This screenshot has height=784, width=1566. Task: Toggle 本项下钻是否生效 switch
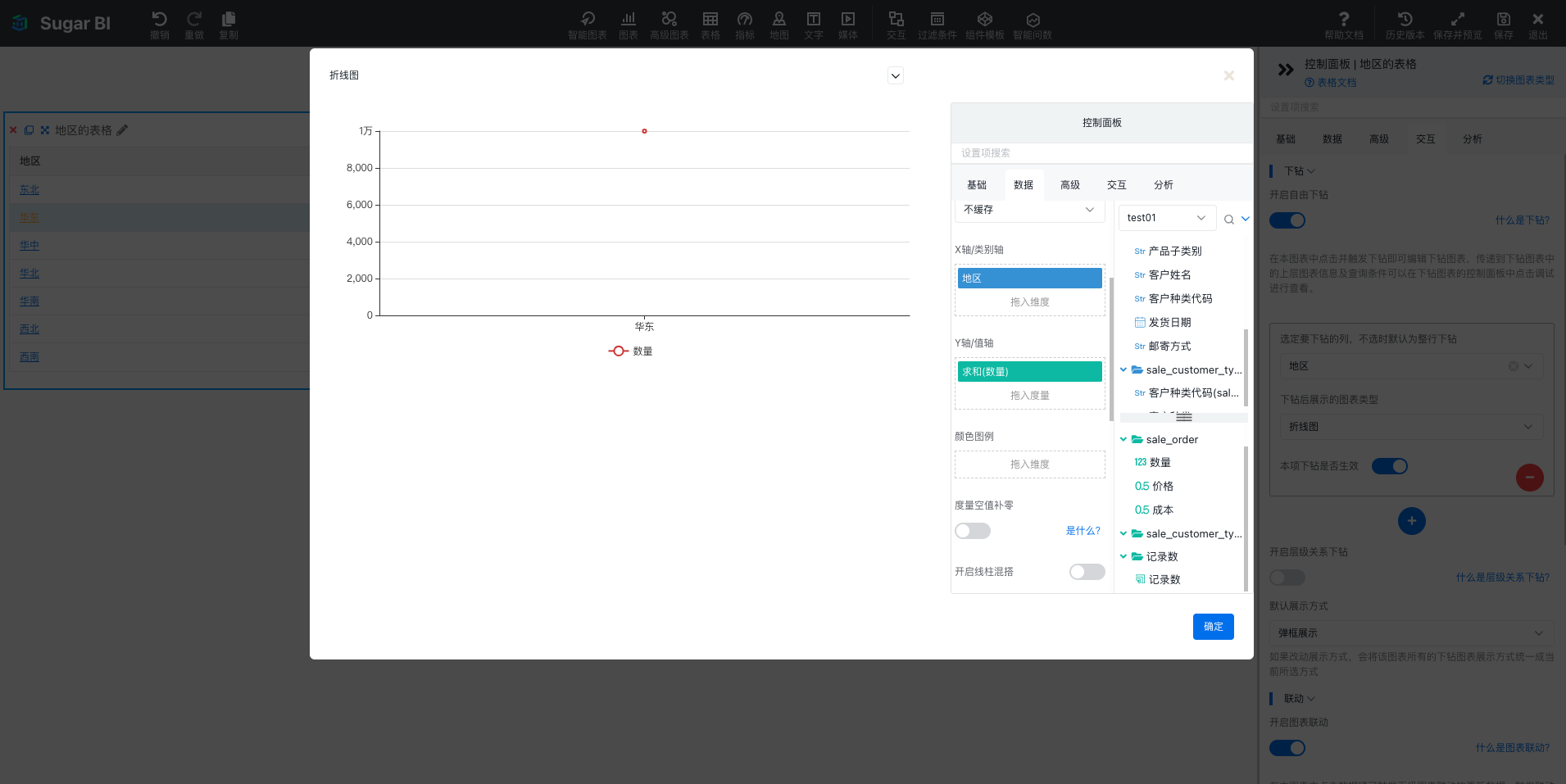tap(1390, 466)
